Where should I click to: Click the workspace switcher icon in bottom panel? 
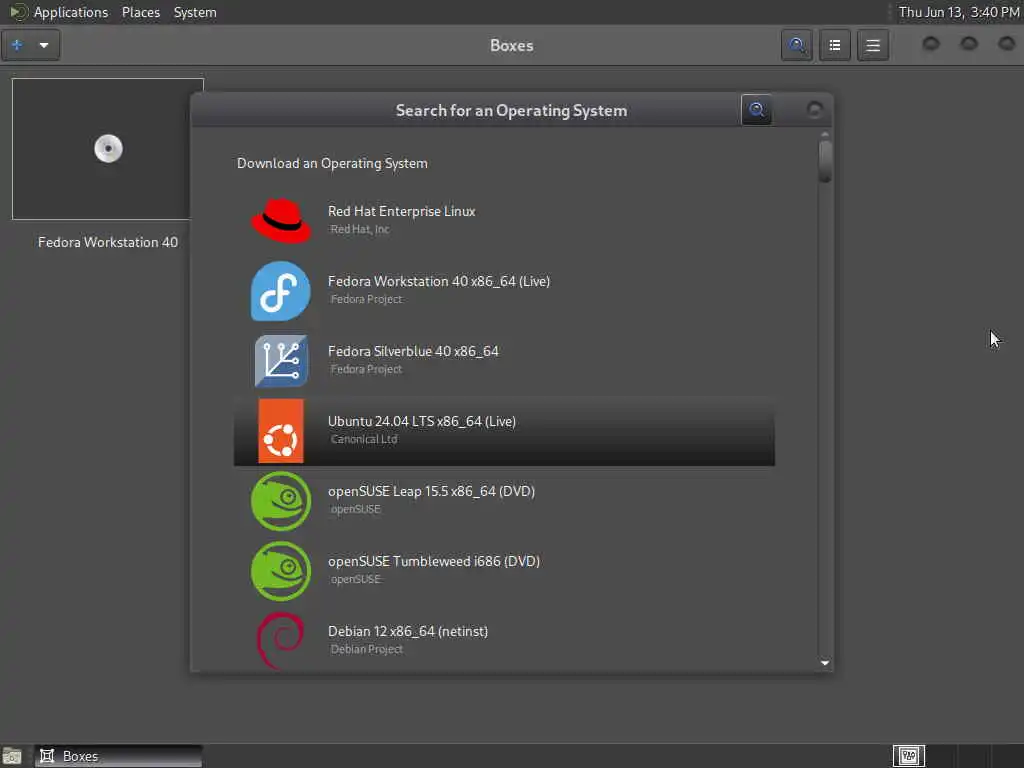point(909,756)
